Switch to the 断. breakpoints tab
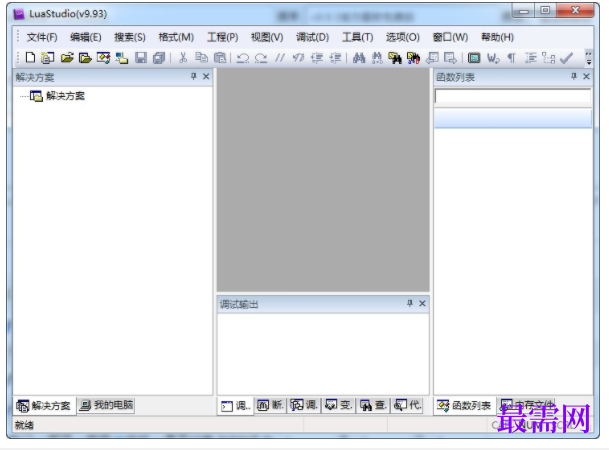609x450 pixels. 270,405
